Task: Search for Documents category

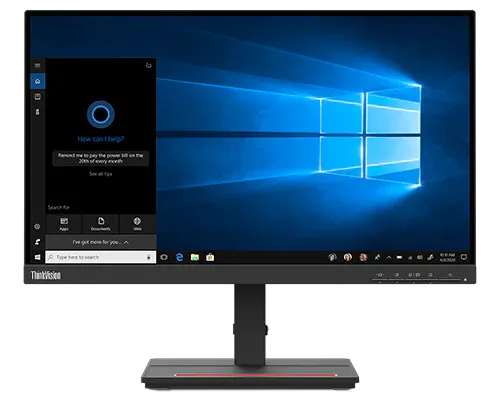Action: [101, 224]
